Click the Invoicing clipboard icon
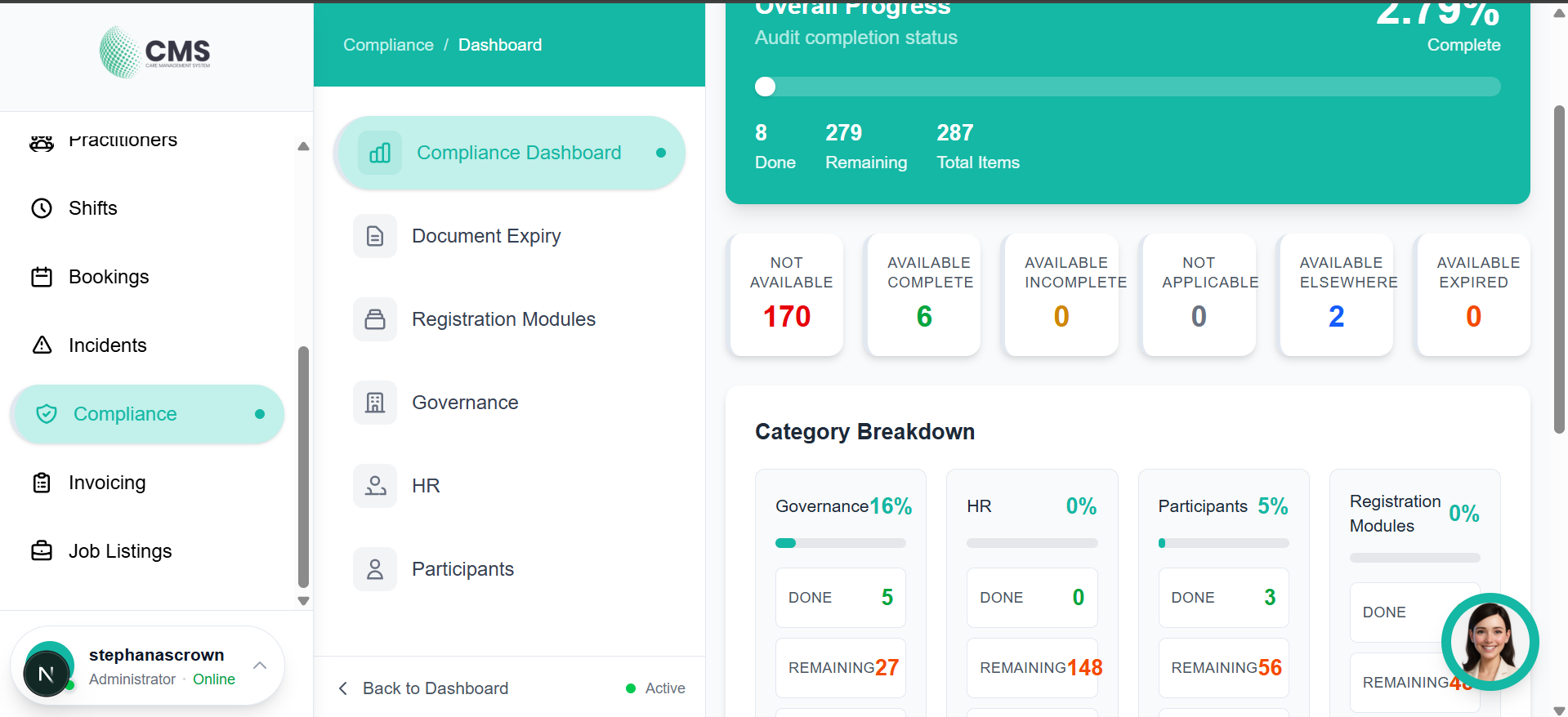This screenshot has height=717, width=1568. 42,483
